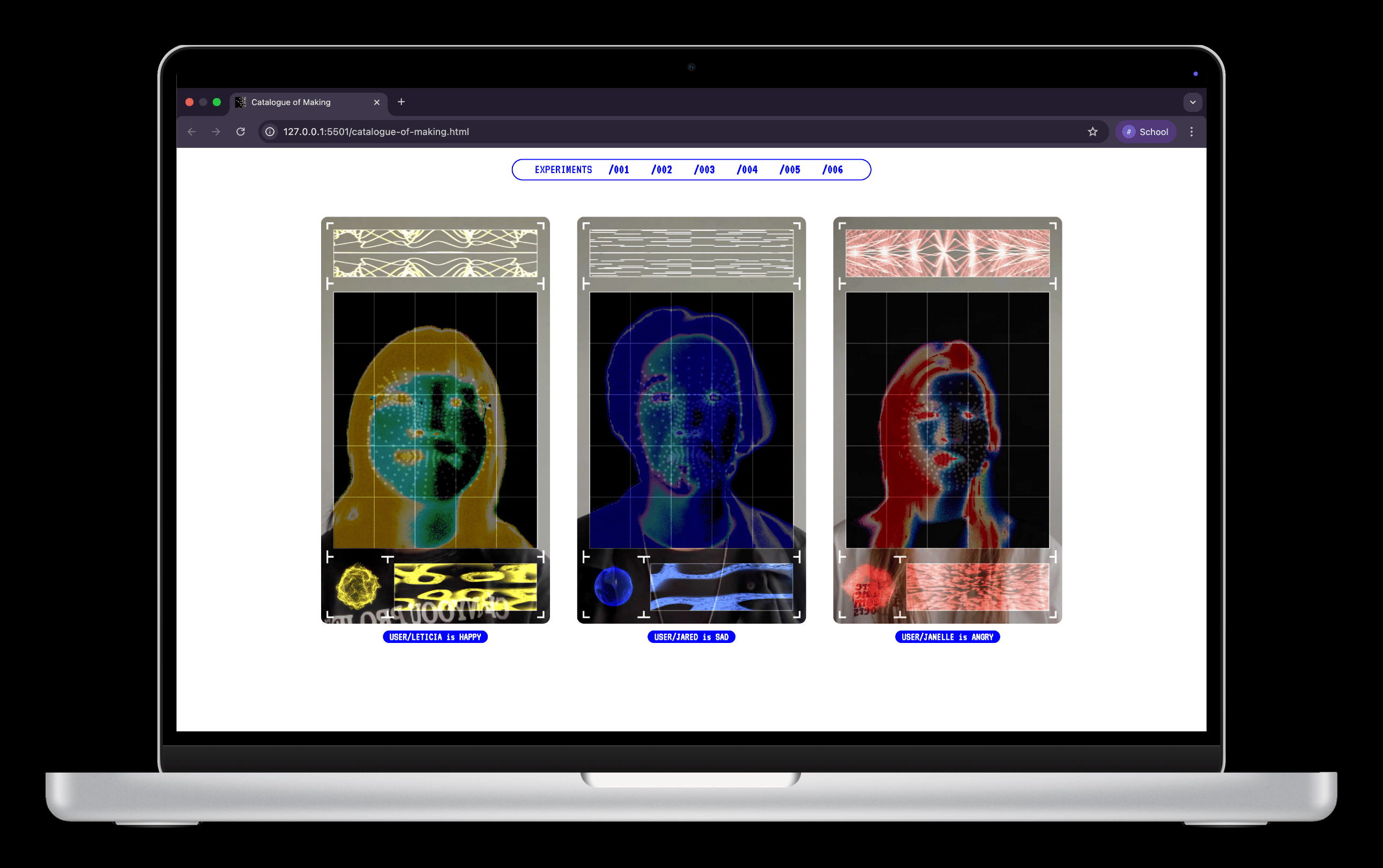Close the Catalogue of Making tab
The height and width of the screenshot is (868, 1383).
pos(377,102)
